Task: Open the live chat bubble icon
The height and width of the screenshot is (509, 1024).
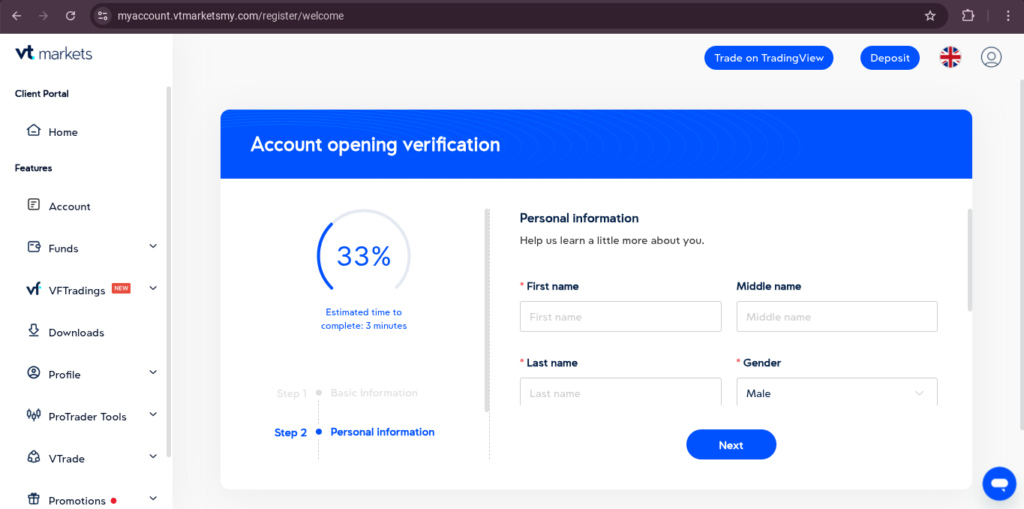Action: 999,484
